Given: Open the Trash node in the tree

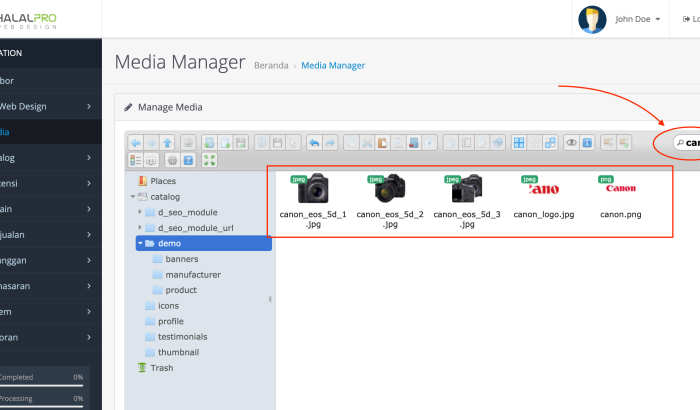Looking at the screenshot, I should click(x=162, y=368).
